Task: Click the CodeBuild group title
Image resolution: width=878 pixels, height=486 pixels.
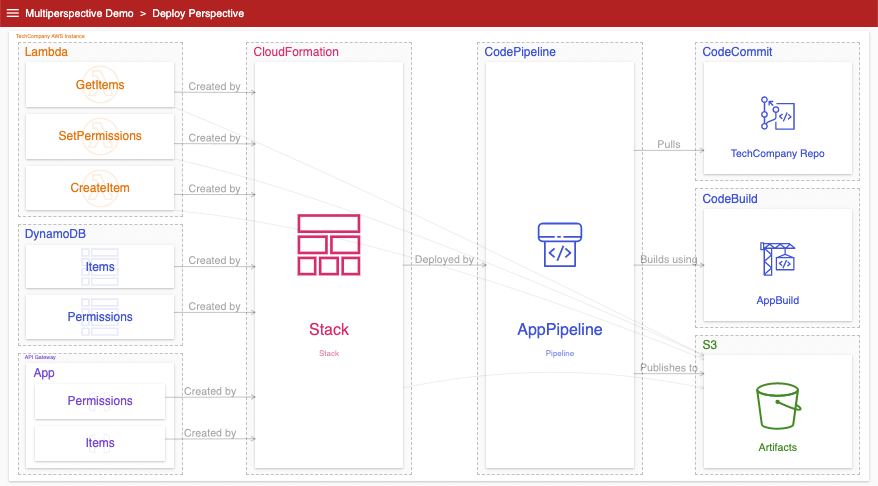Action: [x=730, y=199]
